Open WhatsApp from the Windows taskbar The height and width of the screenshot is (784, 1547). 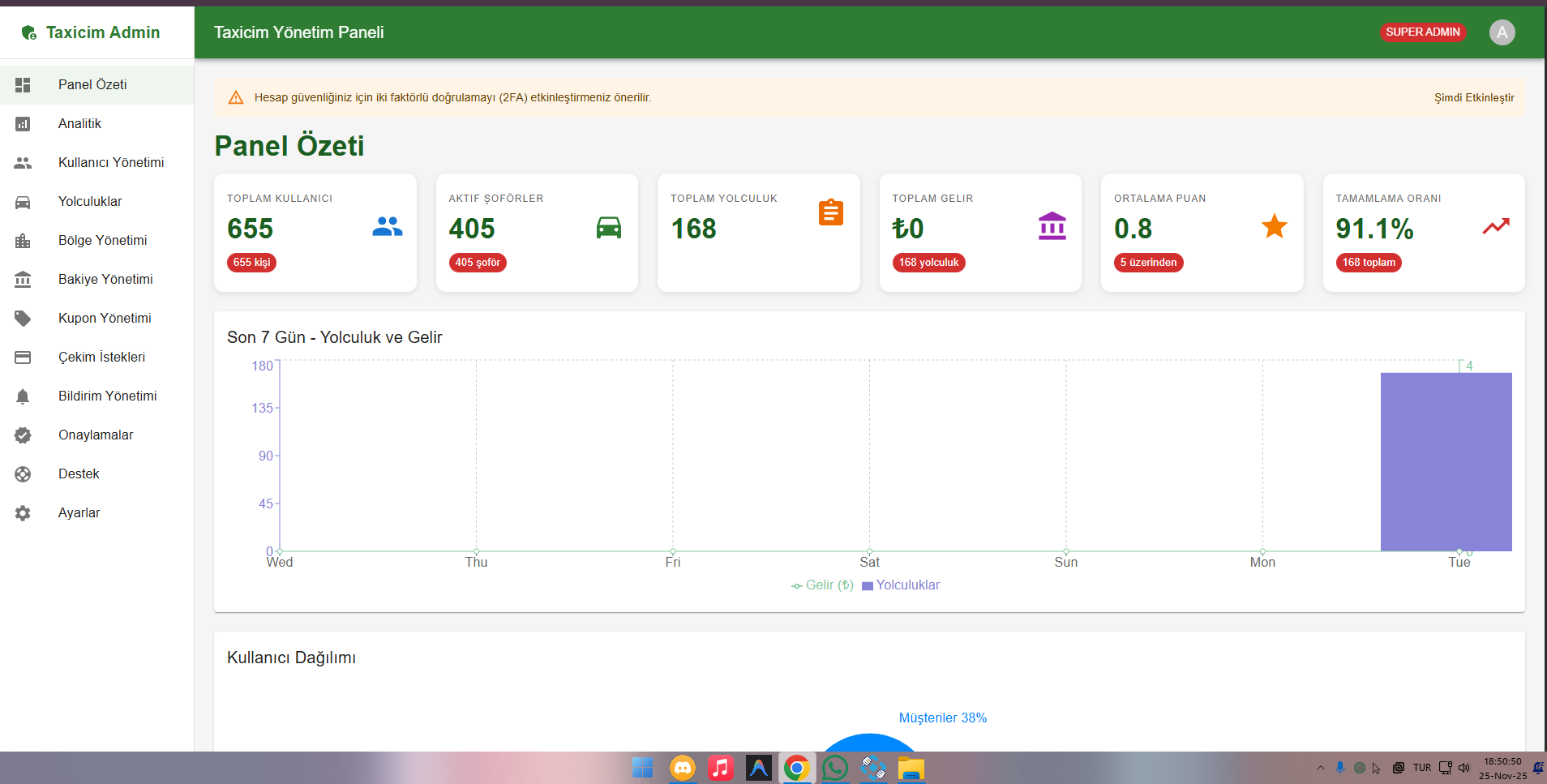click(834, 768)
